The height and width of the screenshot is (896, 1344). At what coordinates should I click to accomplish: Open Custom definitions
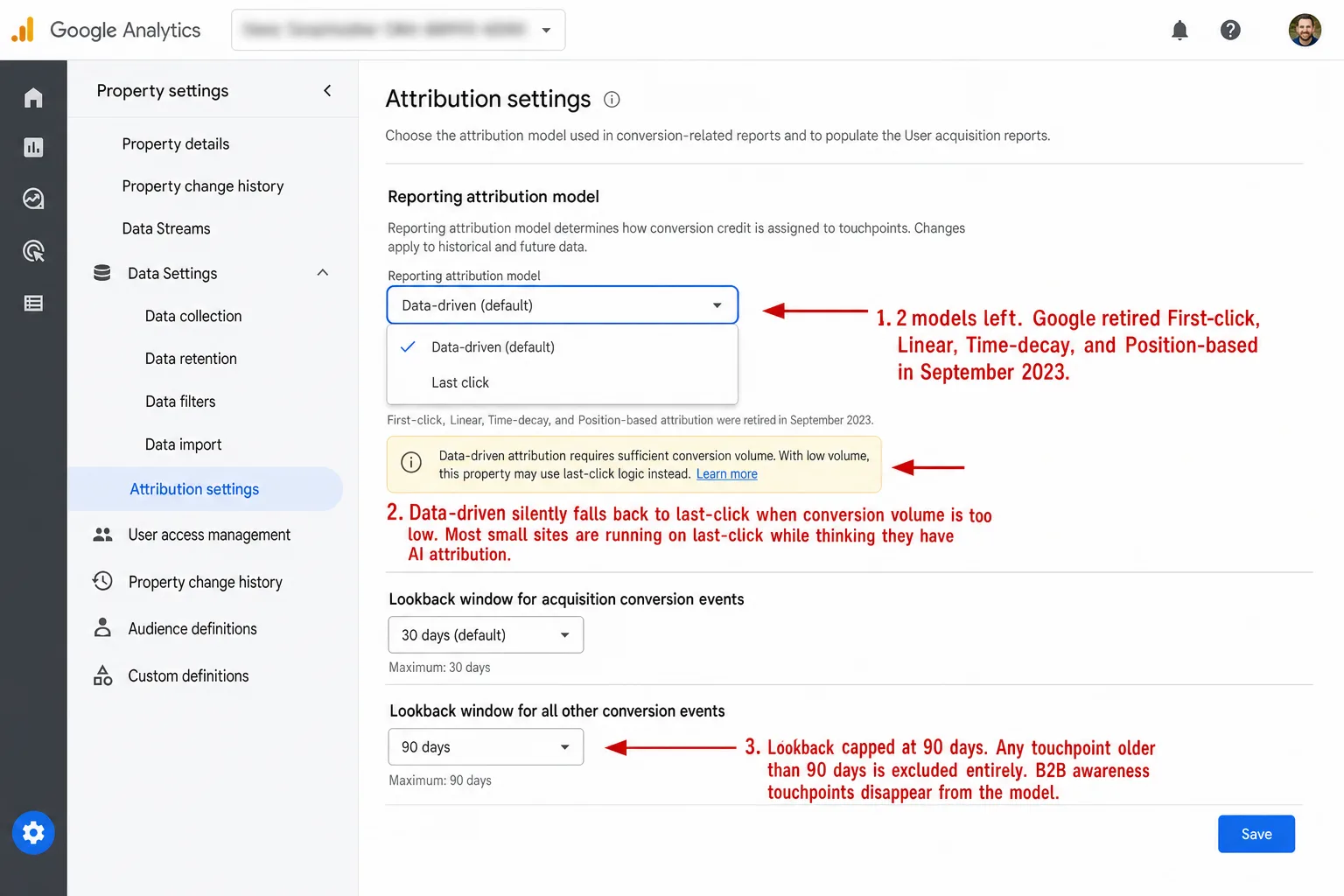tap(188, 675)
